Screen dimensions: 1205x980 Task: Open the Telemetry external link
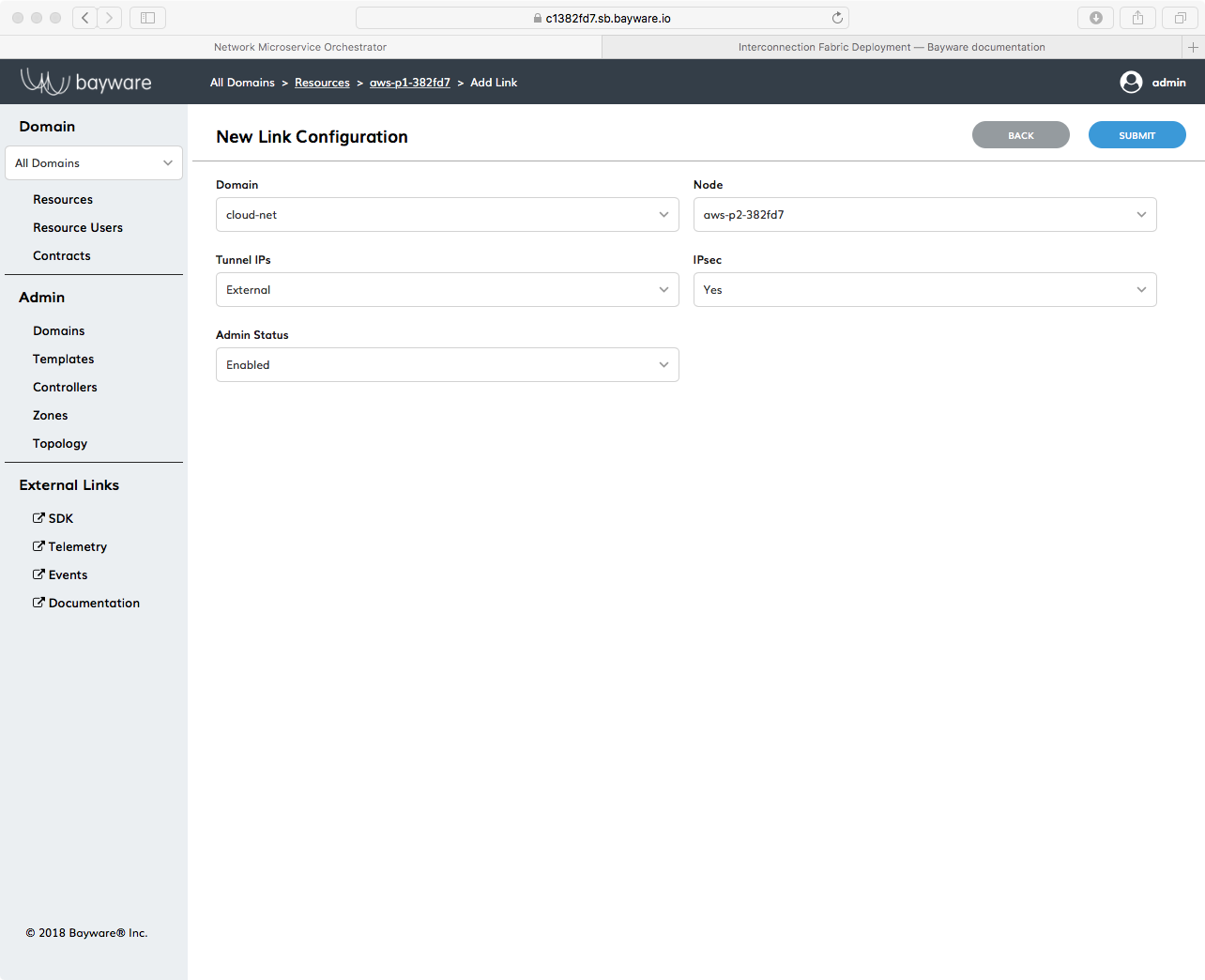[78, 546]
